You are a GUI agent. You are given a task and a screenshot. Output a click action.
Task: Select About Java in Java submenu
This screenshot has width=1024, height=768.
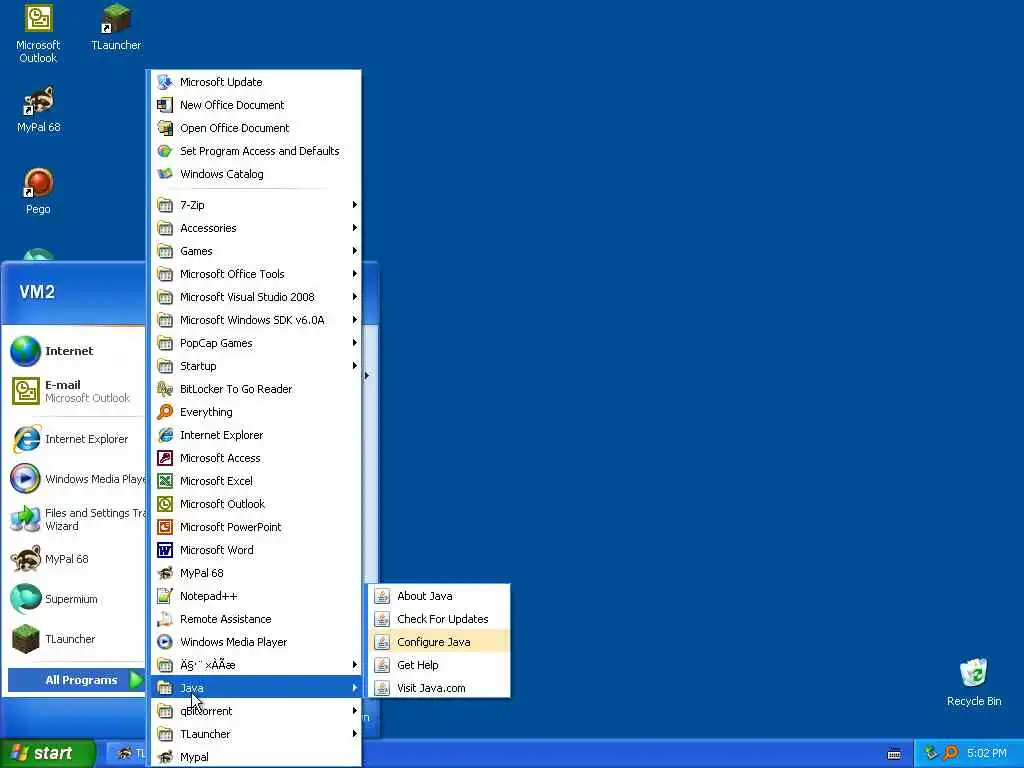(x=439, y=596)
